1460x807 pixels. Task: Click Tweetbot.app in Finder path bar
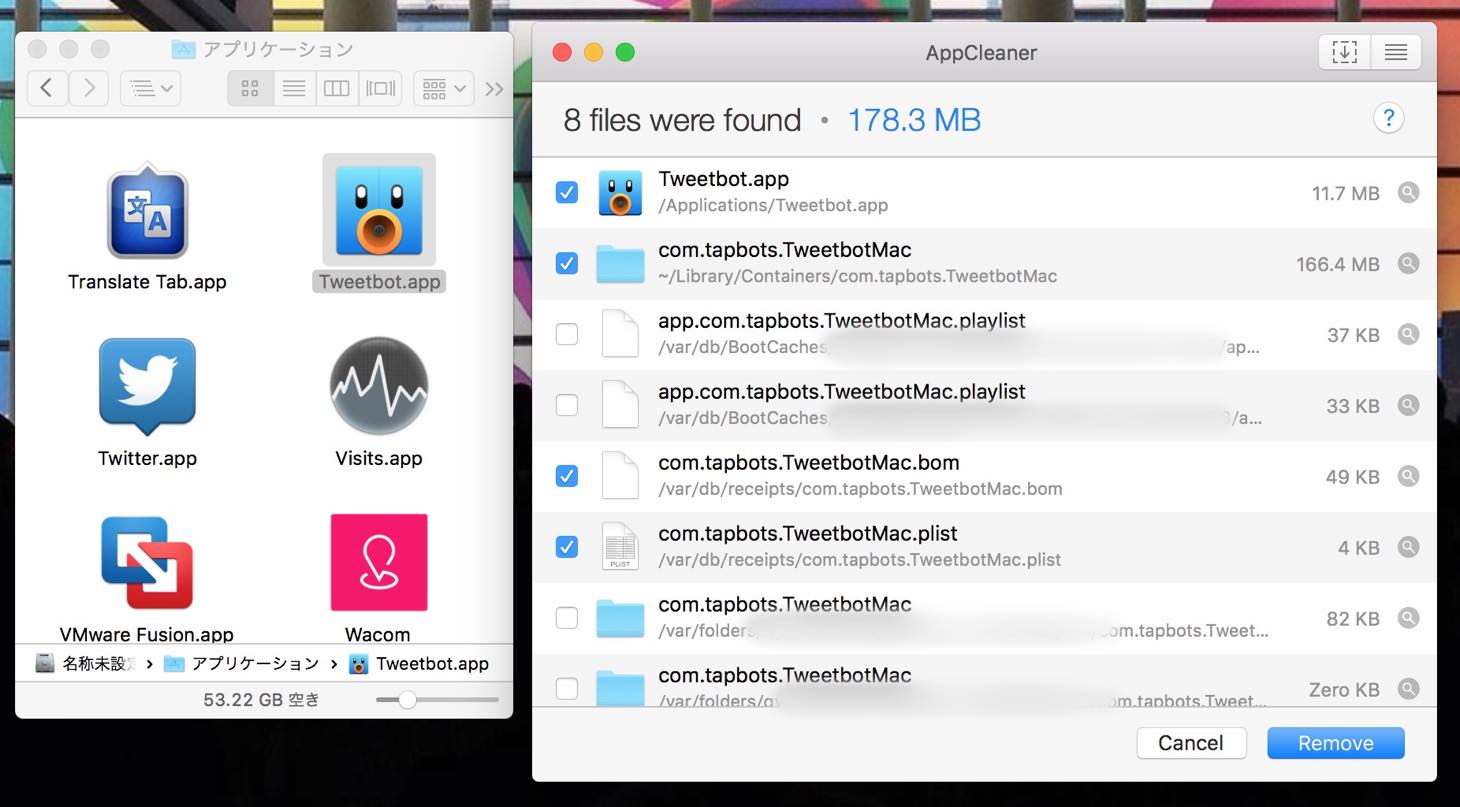click(420, 664)
